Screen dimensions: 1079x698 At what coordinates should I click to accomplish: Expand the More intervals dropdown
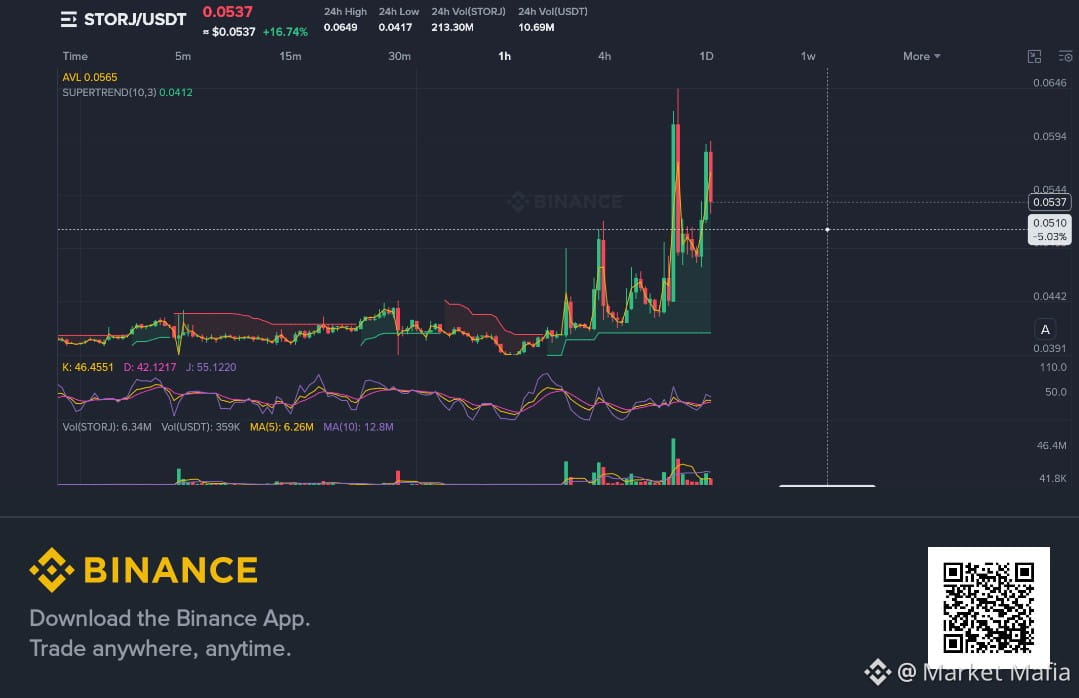tap(921, 56)
